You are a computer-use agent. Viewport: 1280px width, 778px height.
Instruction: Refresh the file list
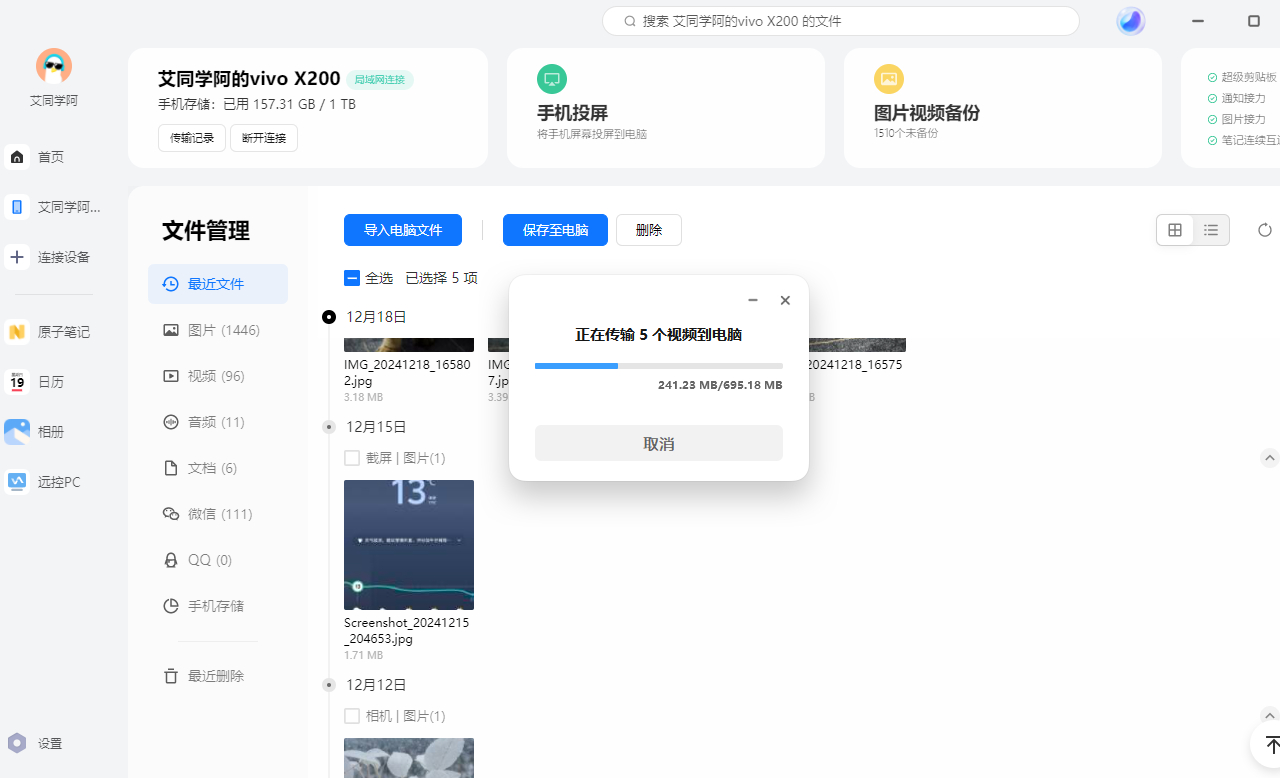pos(1265,230)
